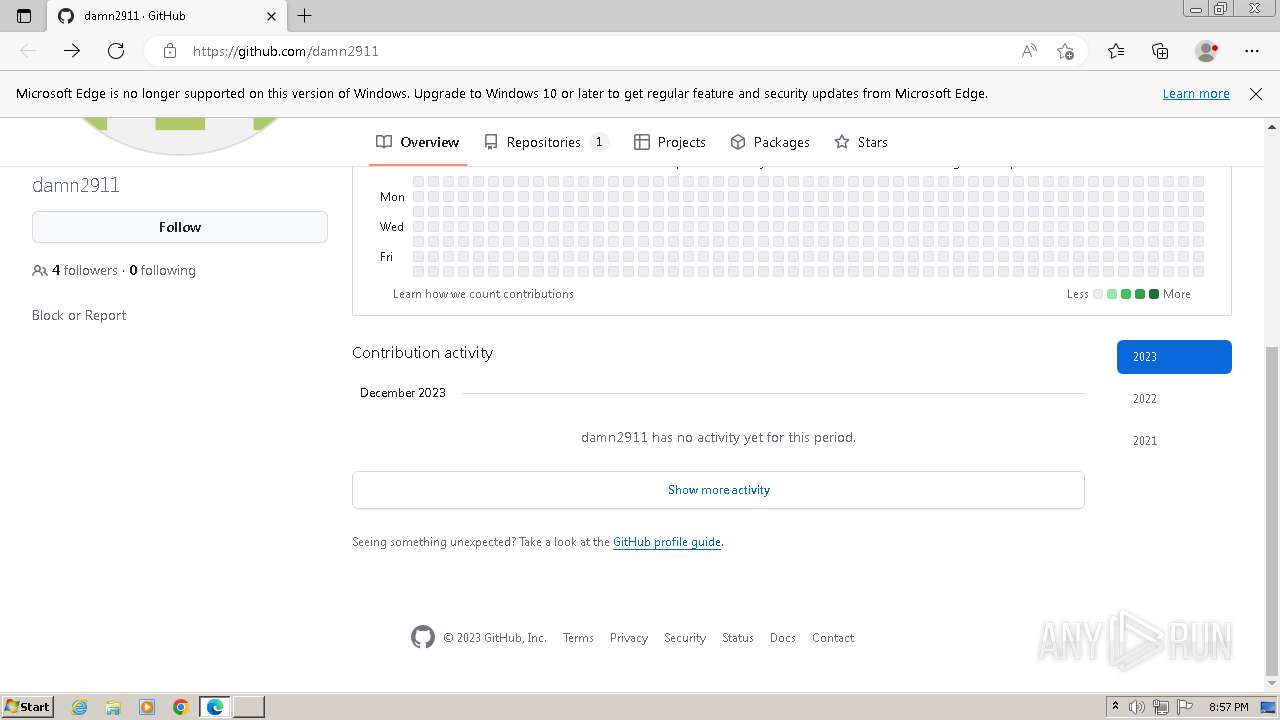The image size is (1280, 720).
Task: Open Action Center flag icon in tray
Action: tap(1184, 707)
